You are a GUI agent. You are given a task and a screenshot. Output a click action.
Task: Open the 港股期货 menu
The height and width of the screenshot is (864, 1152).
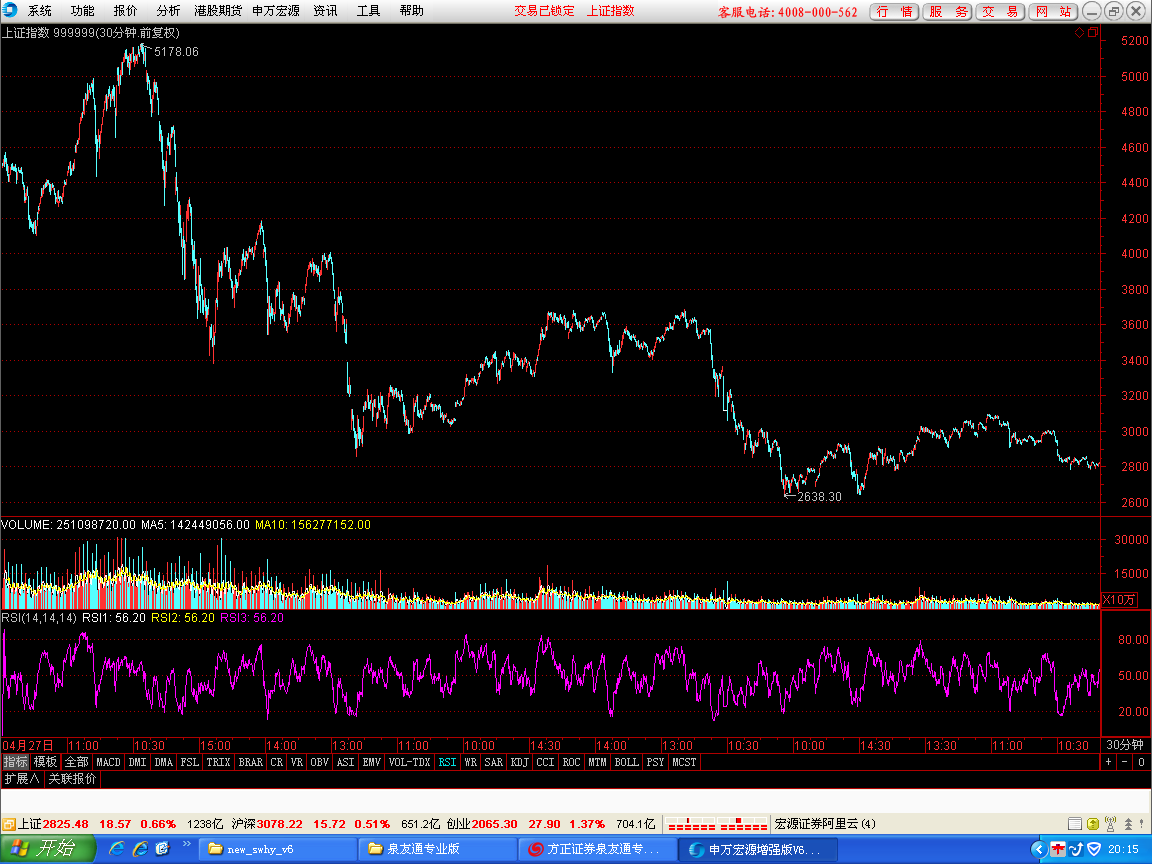(217, 11)
